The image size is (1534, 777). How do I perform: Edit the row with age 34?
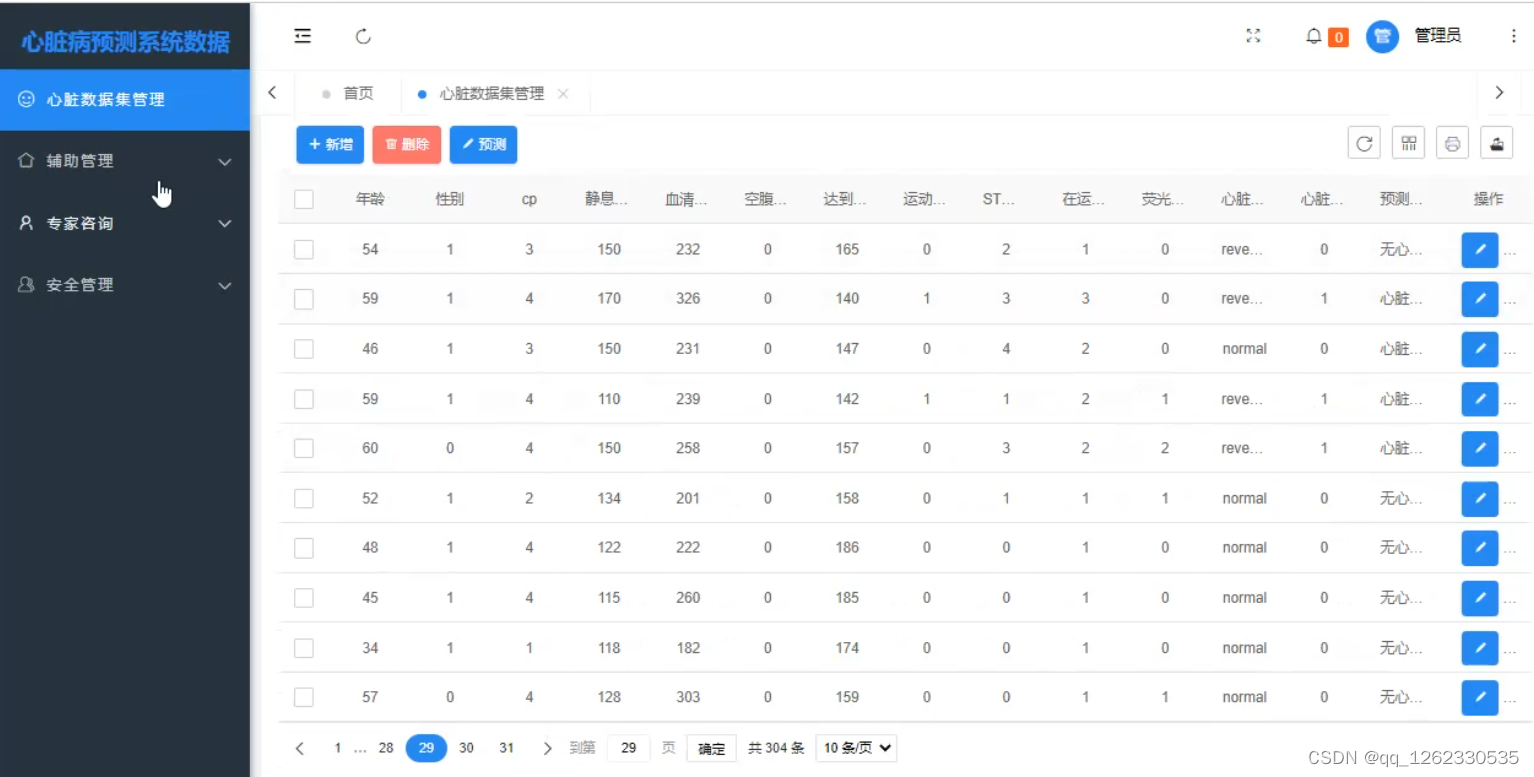coord(1480,648)
